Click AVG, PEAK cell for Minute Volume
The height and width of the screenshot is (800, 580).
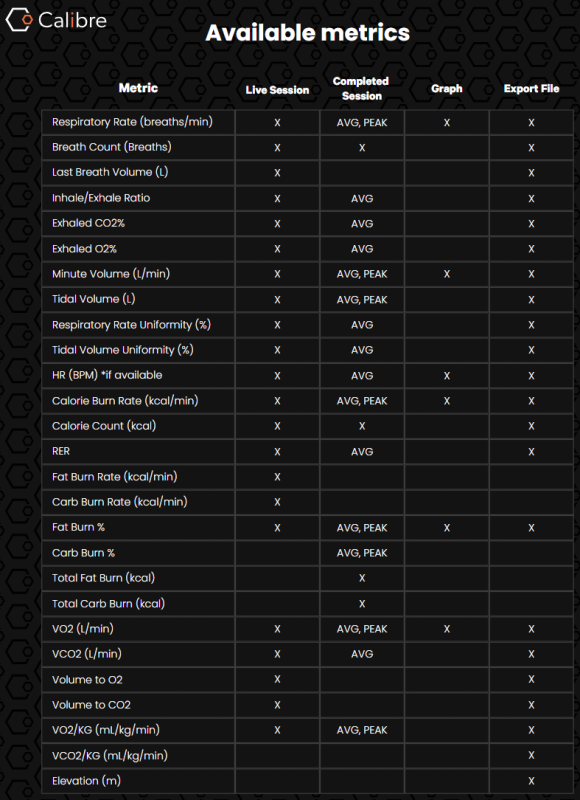click(x=362, y=274)
